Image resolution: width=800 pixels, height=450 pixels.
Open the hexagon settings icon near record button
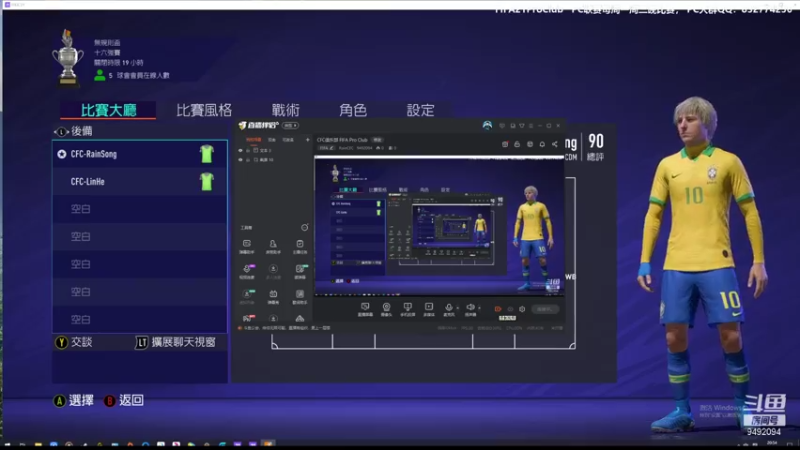522,309
